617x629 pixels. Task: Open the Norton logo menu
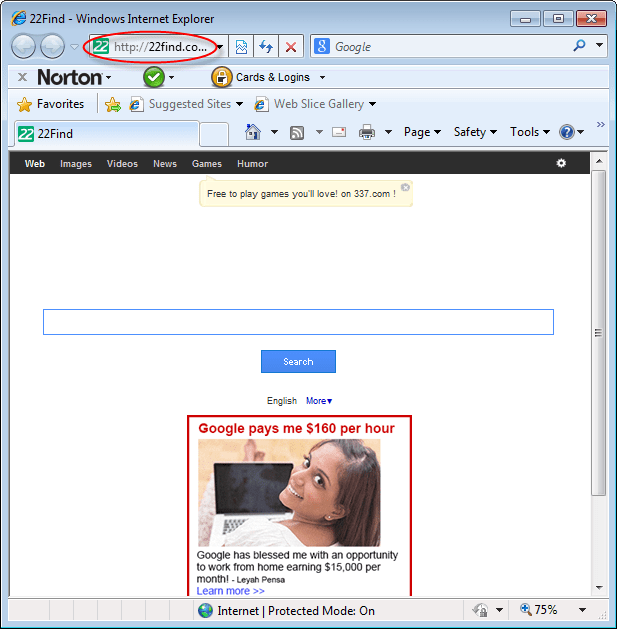click(74, 77)
